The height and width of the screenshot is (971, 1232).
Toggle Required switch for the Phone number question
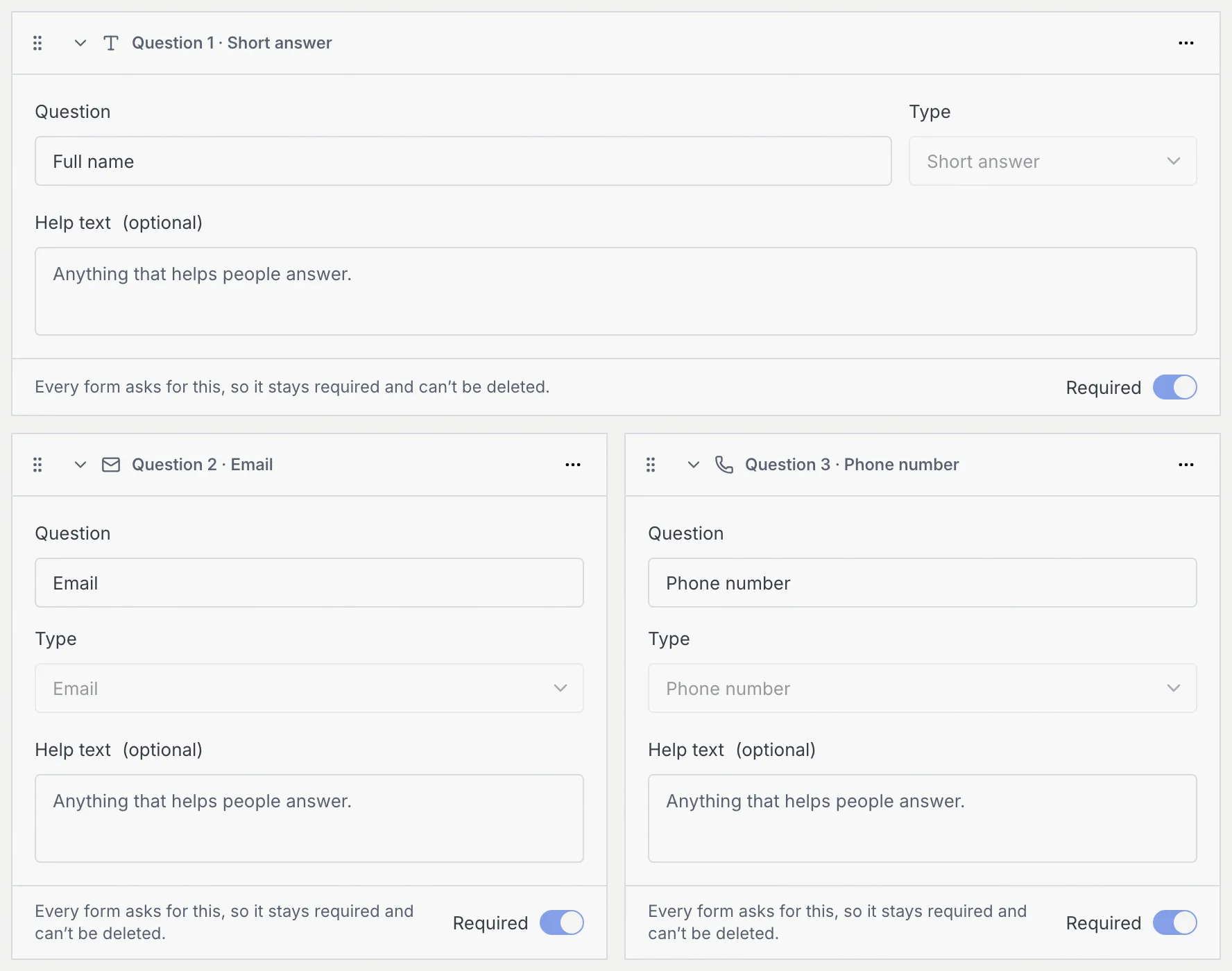pos(1175,922)
